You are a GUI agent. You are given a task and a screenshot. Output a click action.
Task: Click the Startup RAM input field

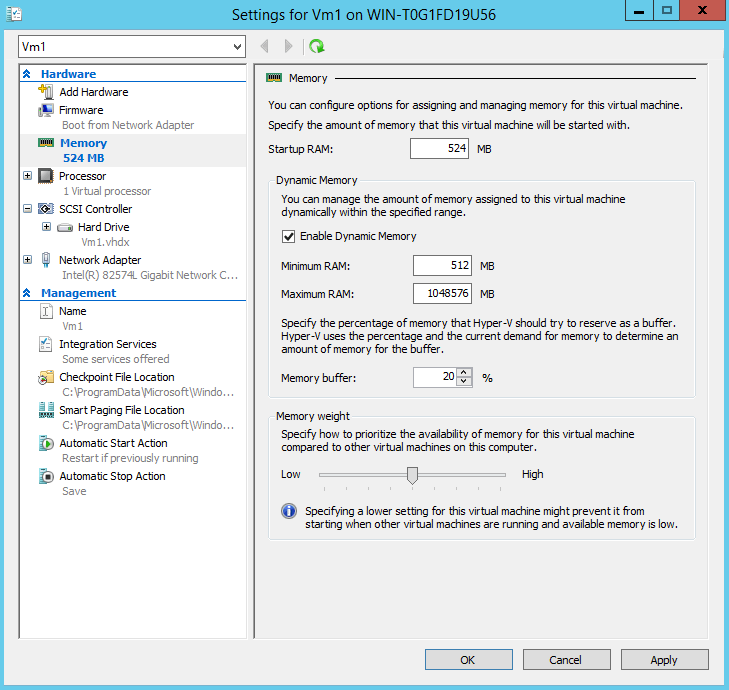(439, 148)
